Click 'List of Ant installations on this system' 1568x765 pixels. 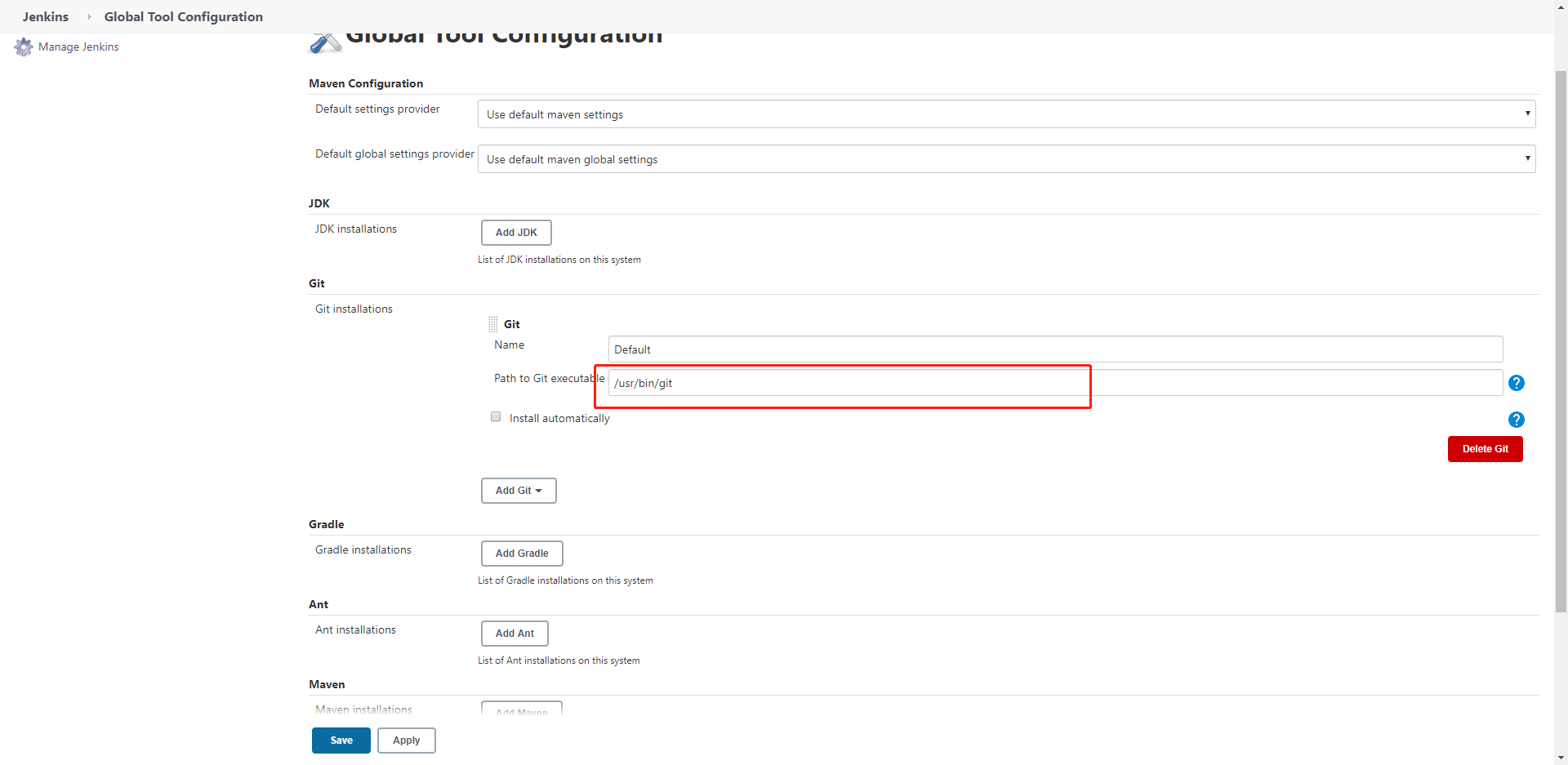click(x=559, y=660)
